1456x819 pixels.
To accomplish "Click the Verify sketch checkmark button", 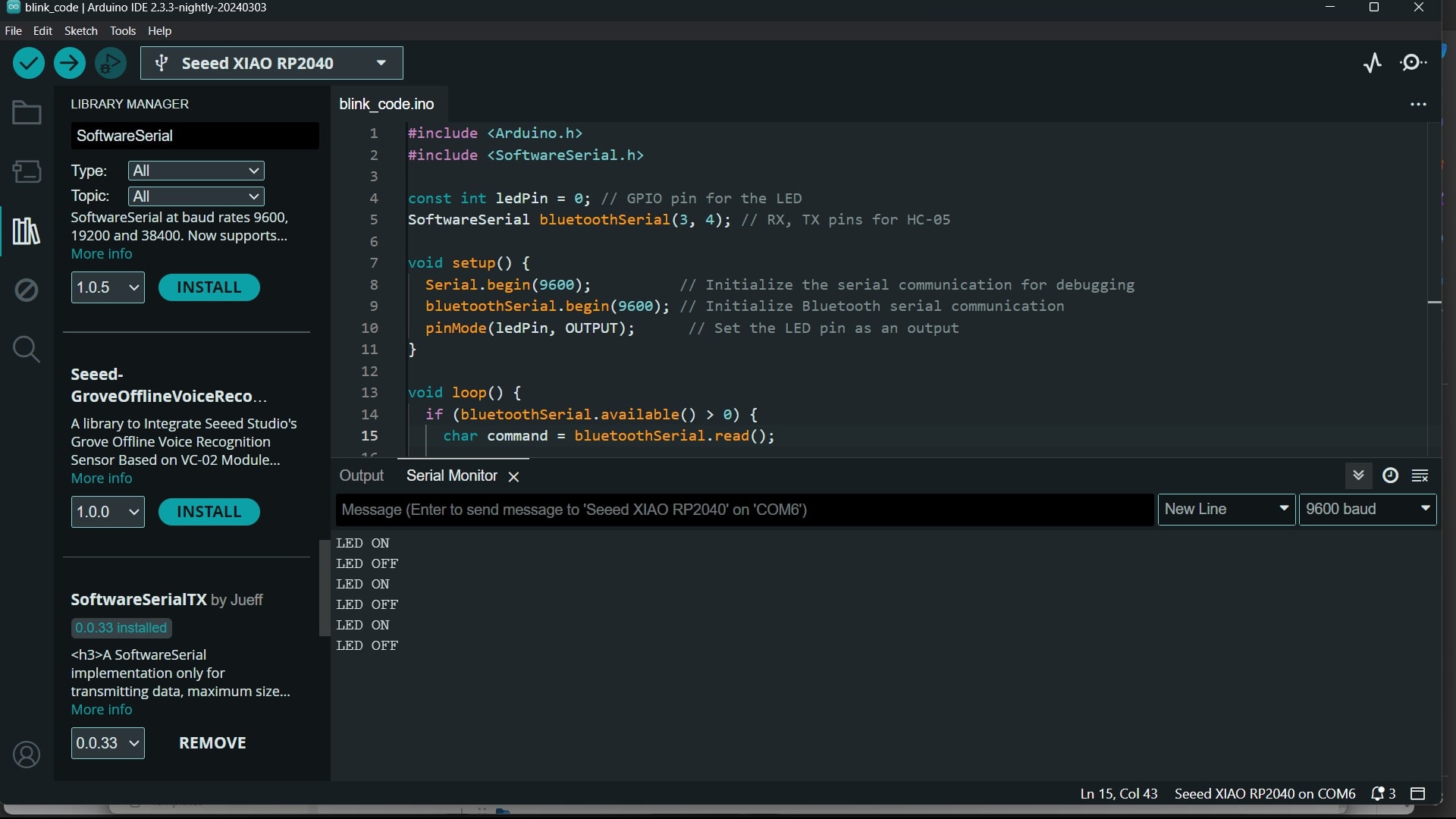I will coord(29,63).
